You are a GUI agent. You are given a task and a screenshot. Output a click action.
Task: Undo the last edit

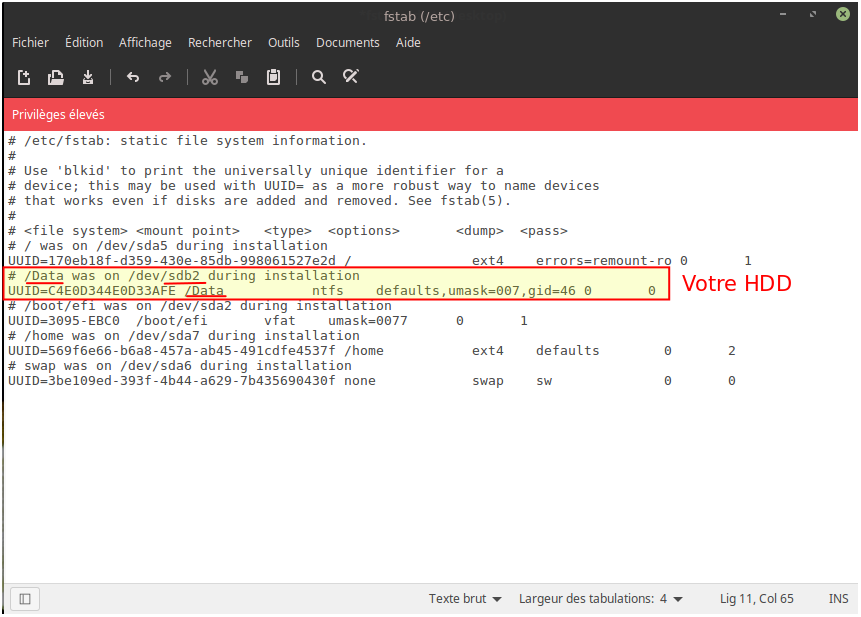click(133, 77)
